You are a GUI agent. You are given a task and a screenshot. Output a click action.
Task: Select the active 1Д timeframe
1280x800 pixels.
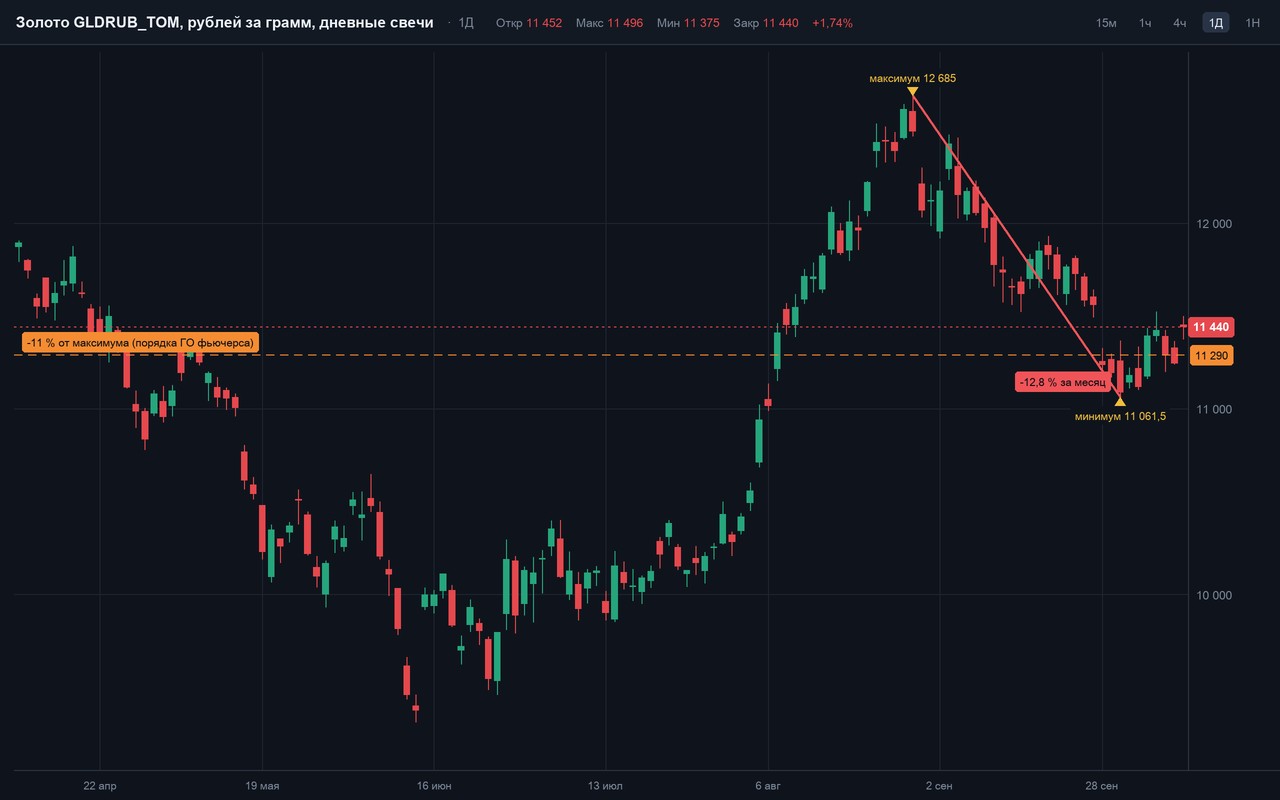click(x=1216, y=23)
